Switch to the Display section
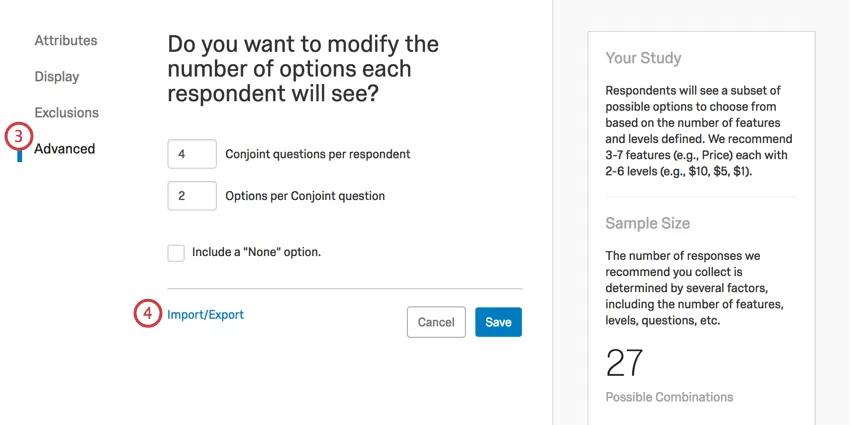Screen dimensions: 850x425 (x=57, y=77)
